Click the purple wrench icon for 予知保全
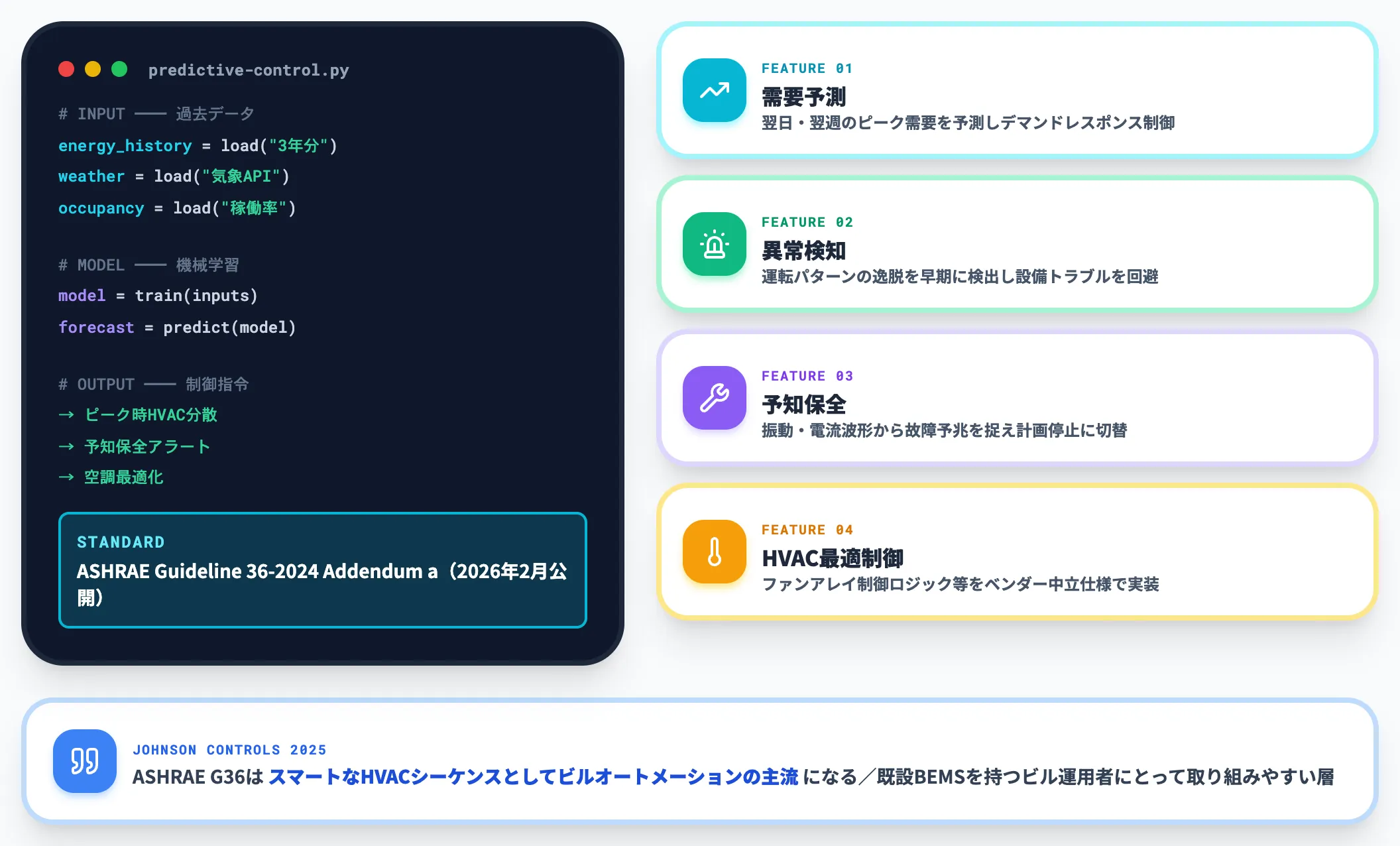 click(x=715, y=398)
